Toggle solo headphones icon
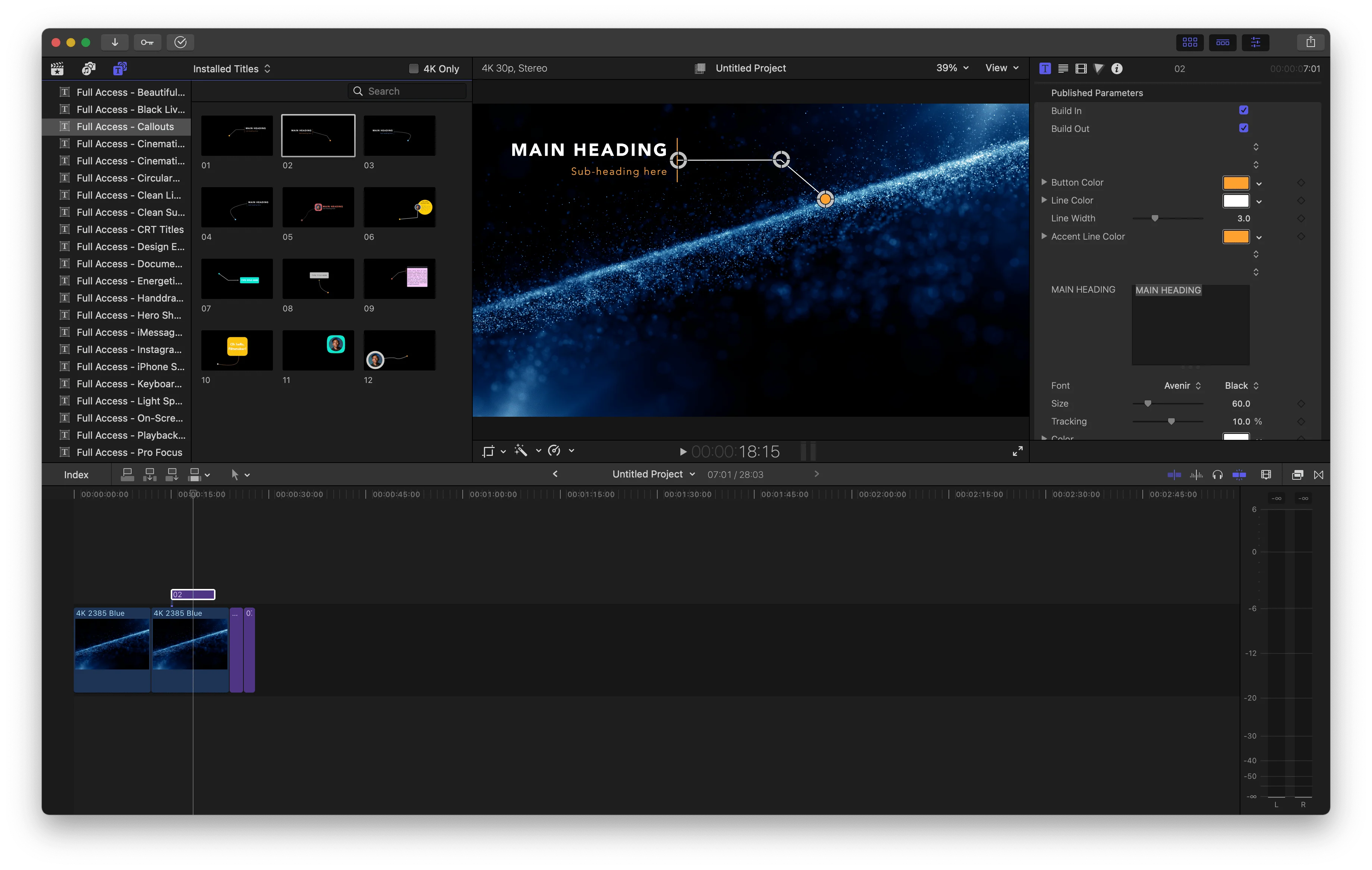The image size is (1372, 870). pos(1218,475)
